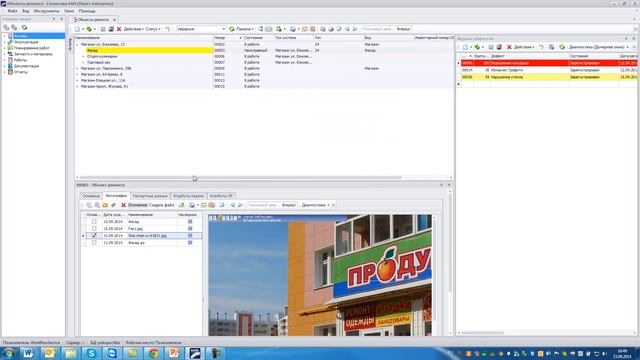Image resolution: width=640 pixels, height=360 pixels.
Task: Click the red X delete icon in photo toolbar
Action: [123, 205]
